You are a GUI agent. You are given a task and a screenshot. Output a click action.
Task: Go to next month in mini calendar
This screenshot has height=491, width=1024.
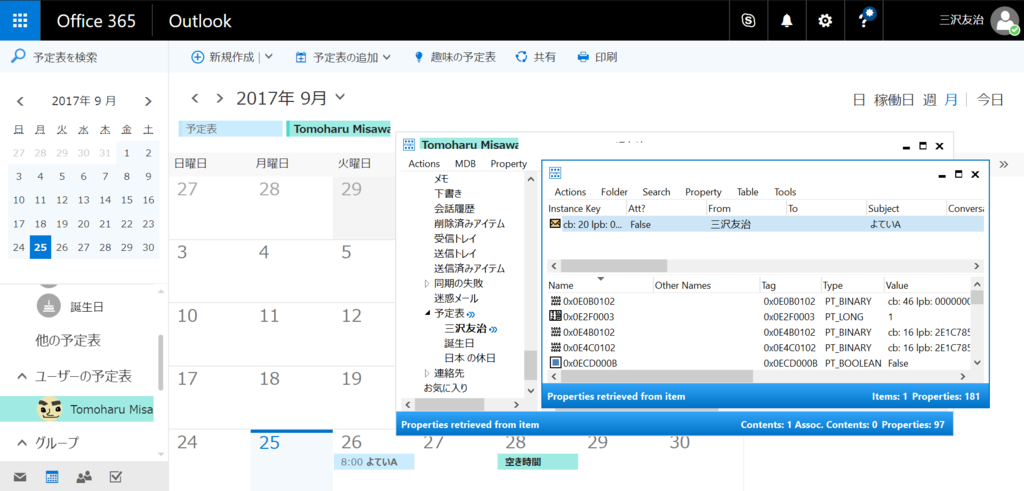click(x=148, y=101)
